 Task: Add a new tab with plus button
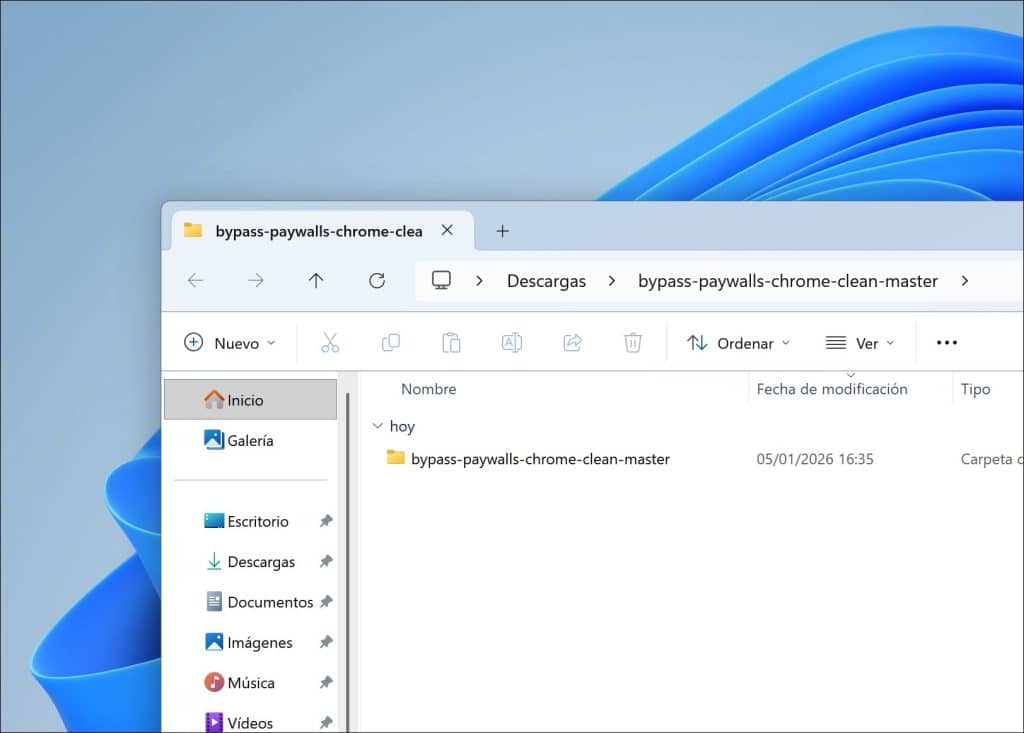point(502,231)
